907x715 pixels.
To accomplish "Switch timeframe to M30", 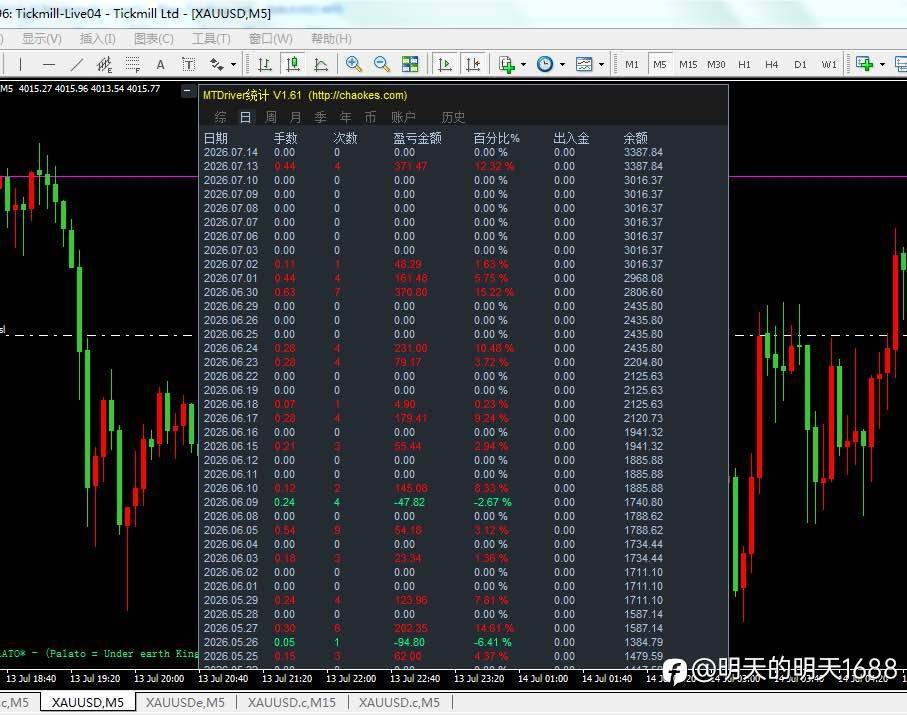I will (x=716, y=65).
